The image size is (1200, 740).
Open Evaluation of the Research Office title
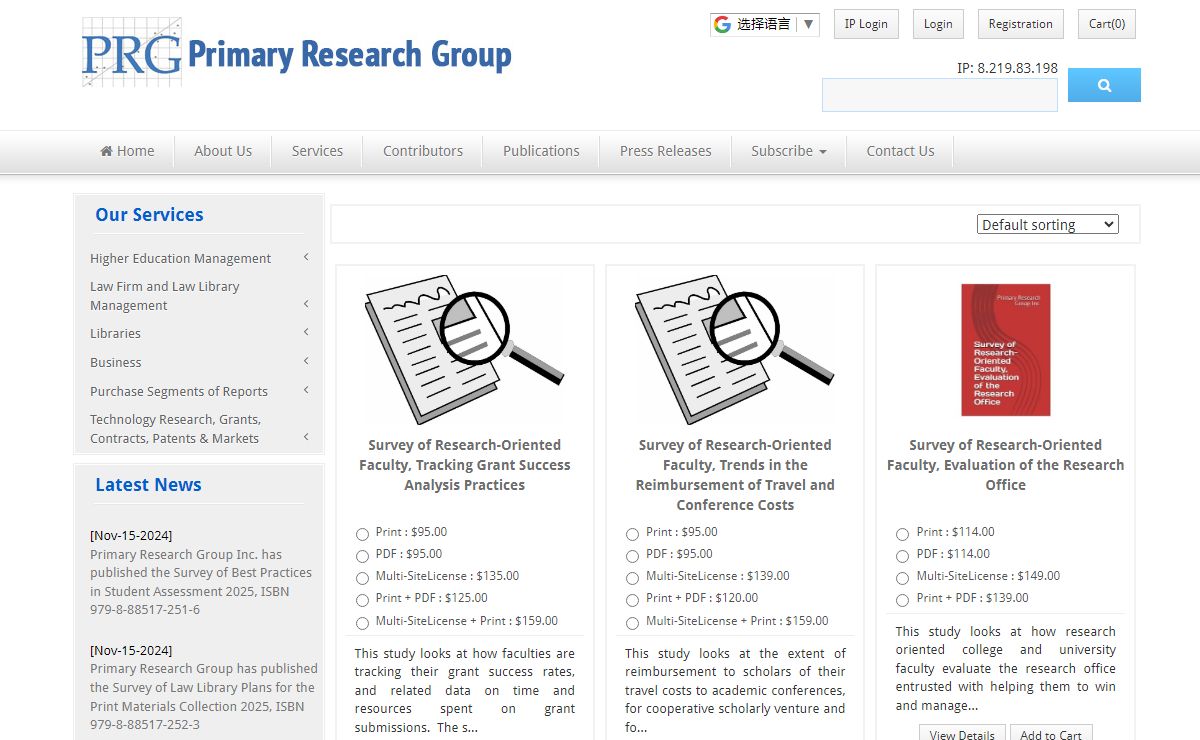[1005, 465]
